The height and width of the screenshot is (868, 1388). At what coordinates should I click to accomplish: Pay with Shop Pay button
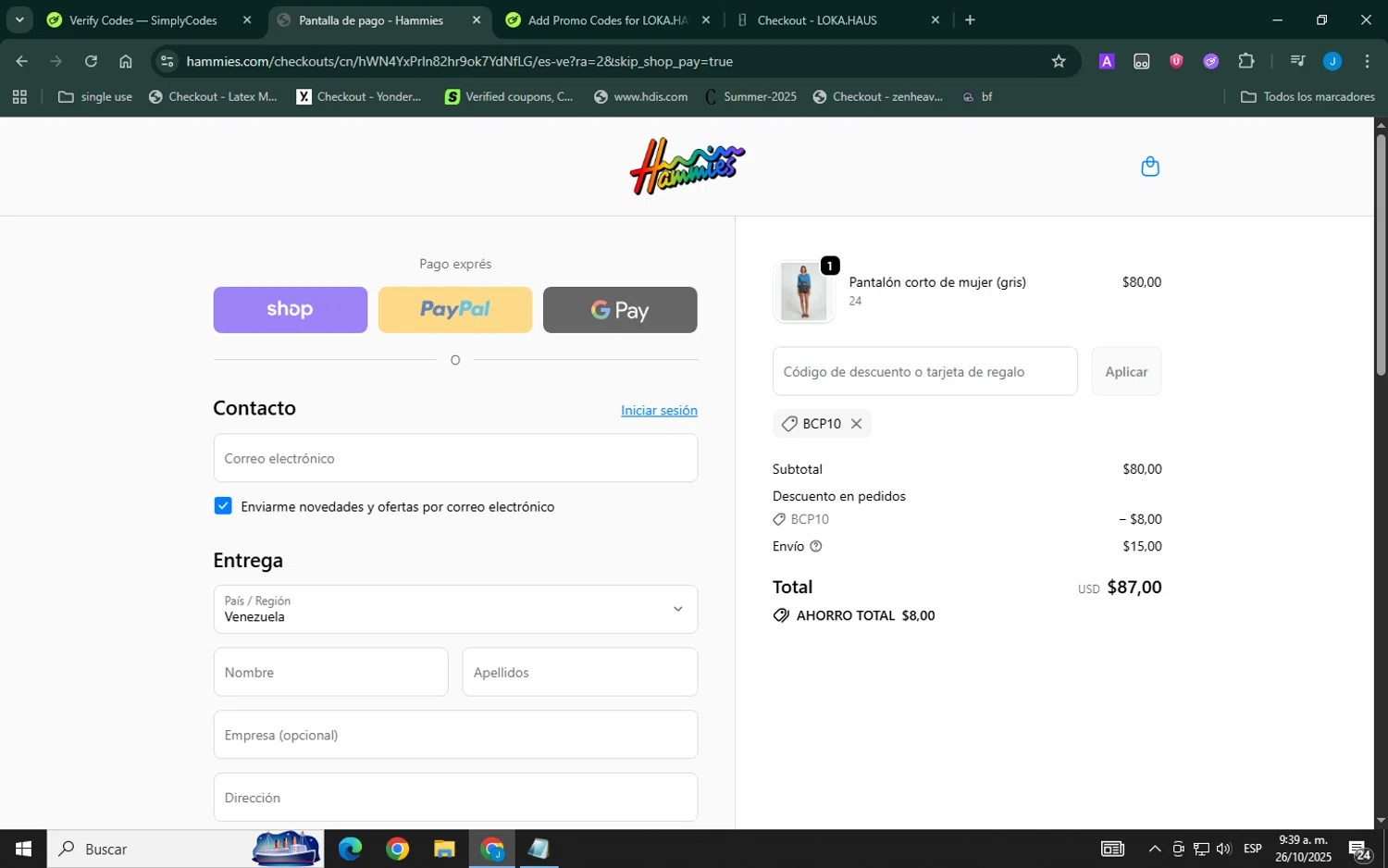[x=290, y=310]
